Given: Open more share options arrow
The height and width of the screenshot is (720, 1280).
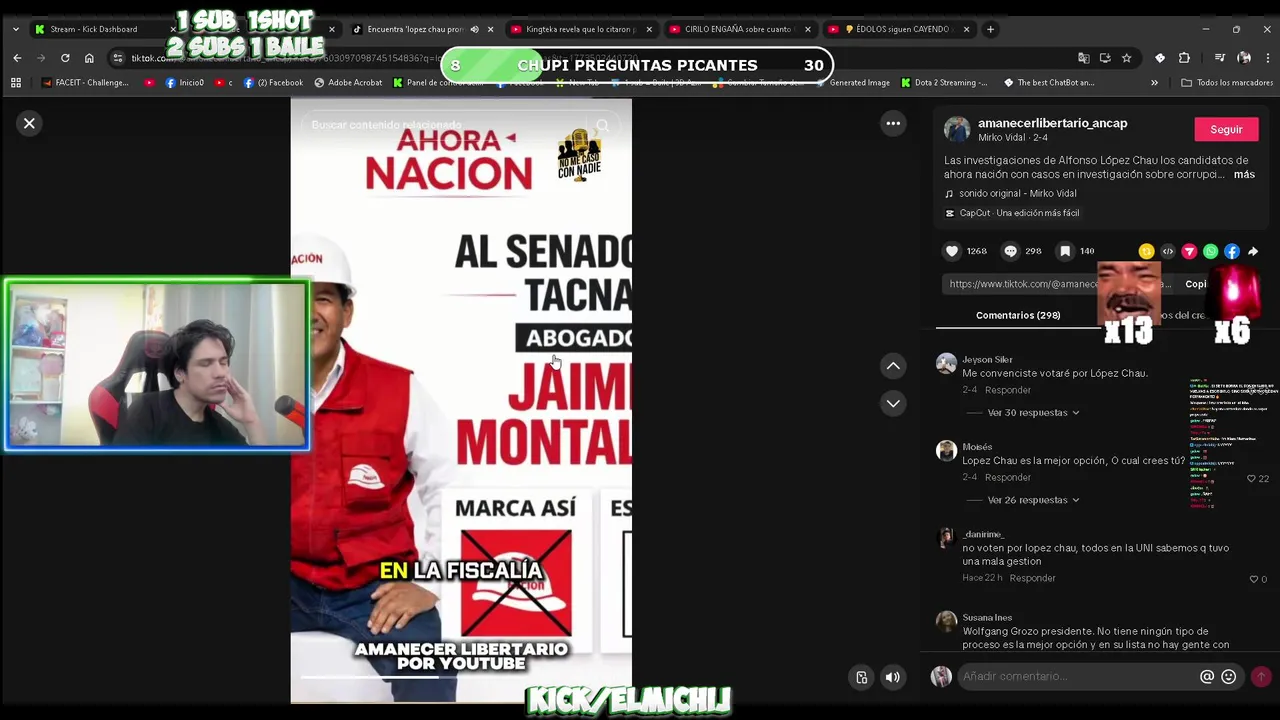Looking at the screenshot, I should (1253, 251).
